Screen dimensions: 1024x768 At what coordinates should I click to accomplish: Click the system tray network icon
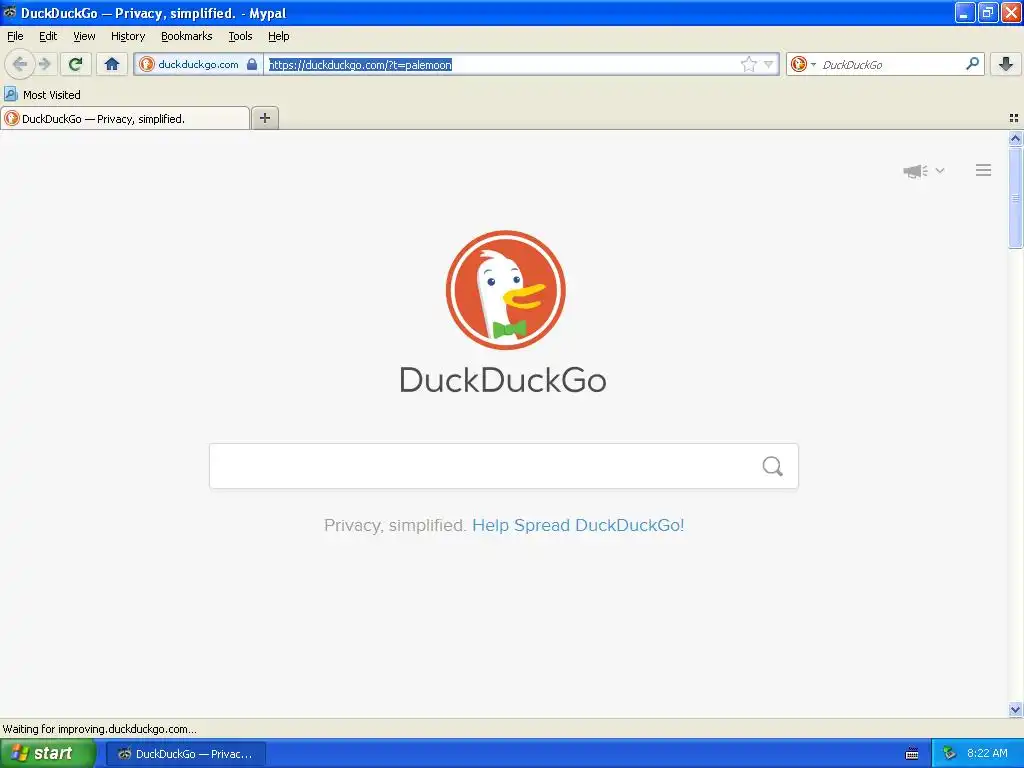tap(950, 754)
